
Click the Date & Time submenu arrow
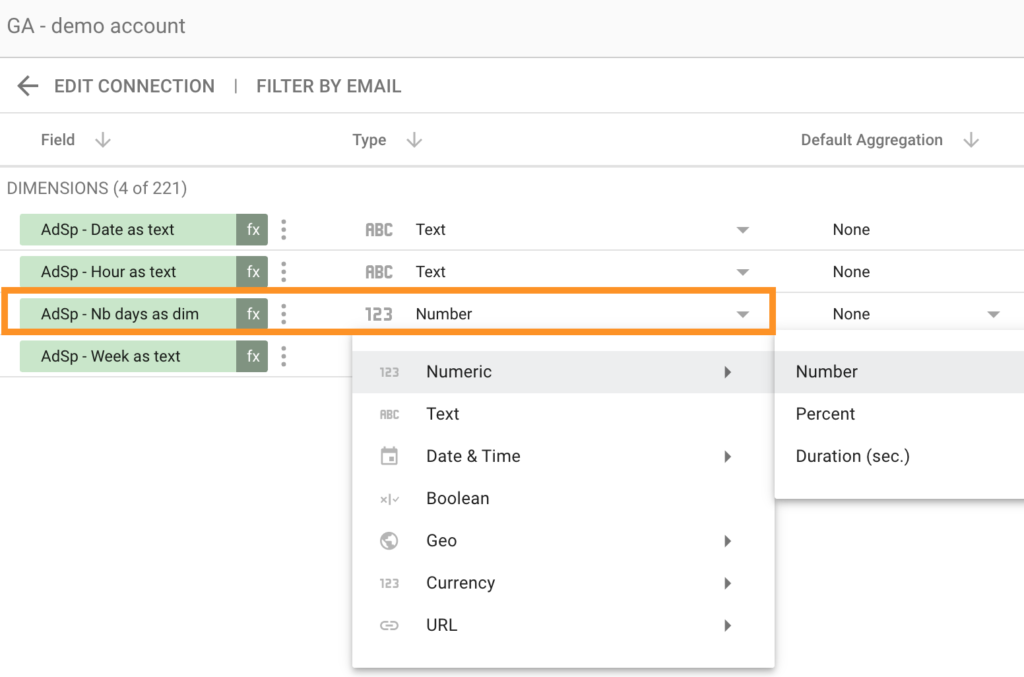pos(728,456)
